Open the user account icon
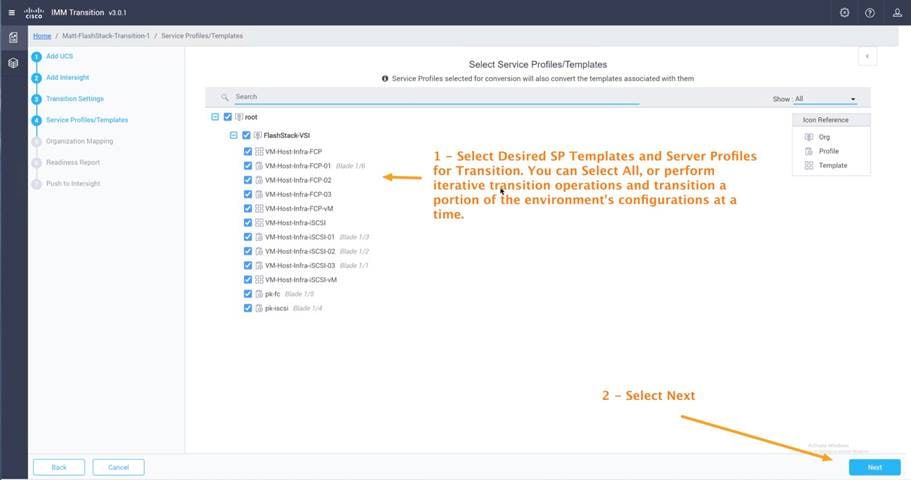Image resolution: width=911 pixels, height=480 pixels. (897, 13)
